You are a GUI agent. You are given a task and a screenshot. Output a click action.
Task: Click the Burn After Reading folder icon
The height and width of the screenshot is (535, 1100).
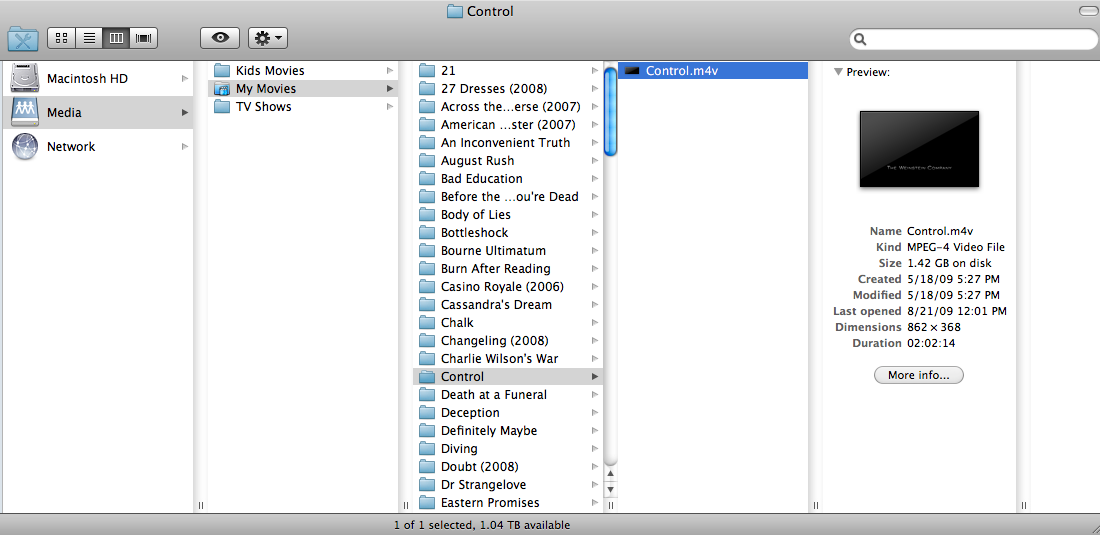pyautogui.click(x=427, y=269)
